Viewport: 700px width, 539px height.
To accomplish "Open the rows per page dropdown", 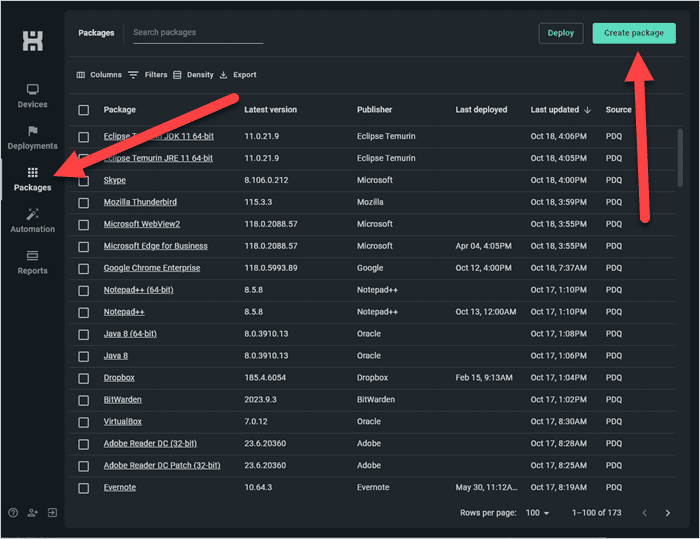I will point(537,513).
